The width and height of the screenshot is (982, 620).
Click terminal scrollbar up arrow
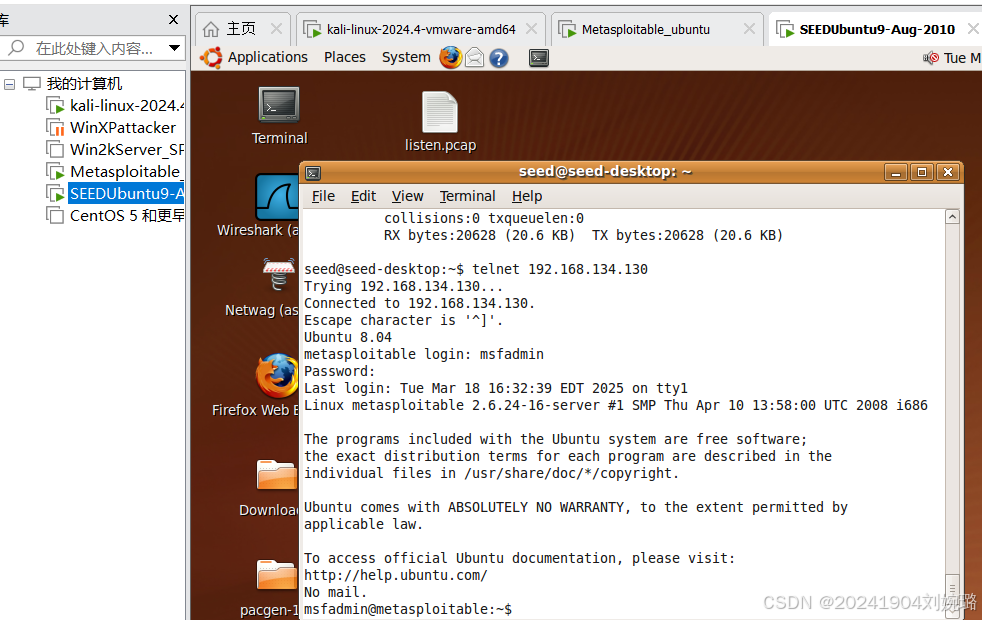point(953,217)
